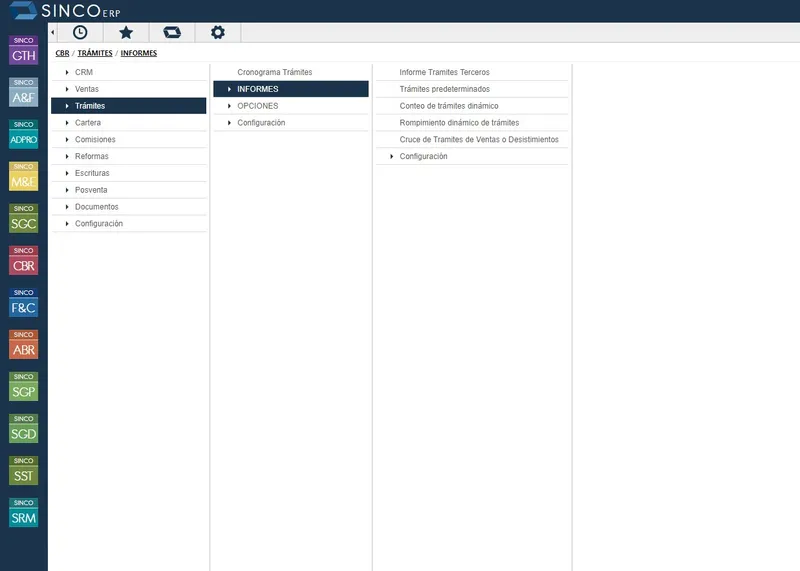This screenshot has height=571, width=800.
Task: Expand the Escrituras menu item
Action: tap(129, 173)
